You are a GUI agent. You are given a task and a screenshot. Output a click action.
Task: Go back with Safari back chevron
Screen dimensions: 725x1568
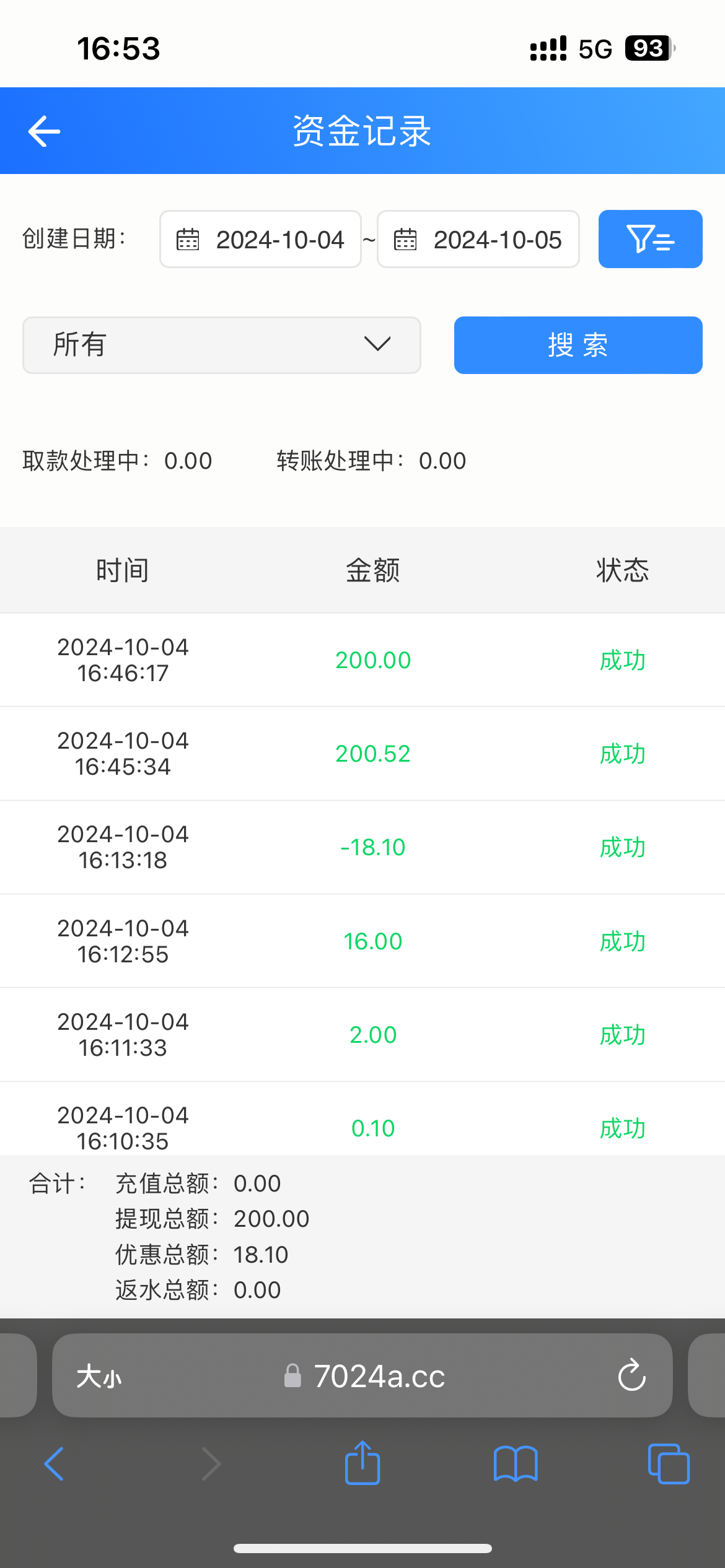point(55,1463)
